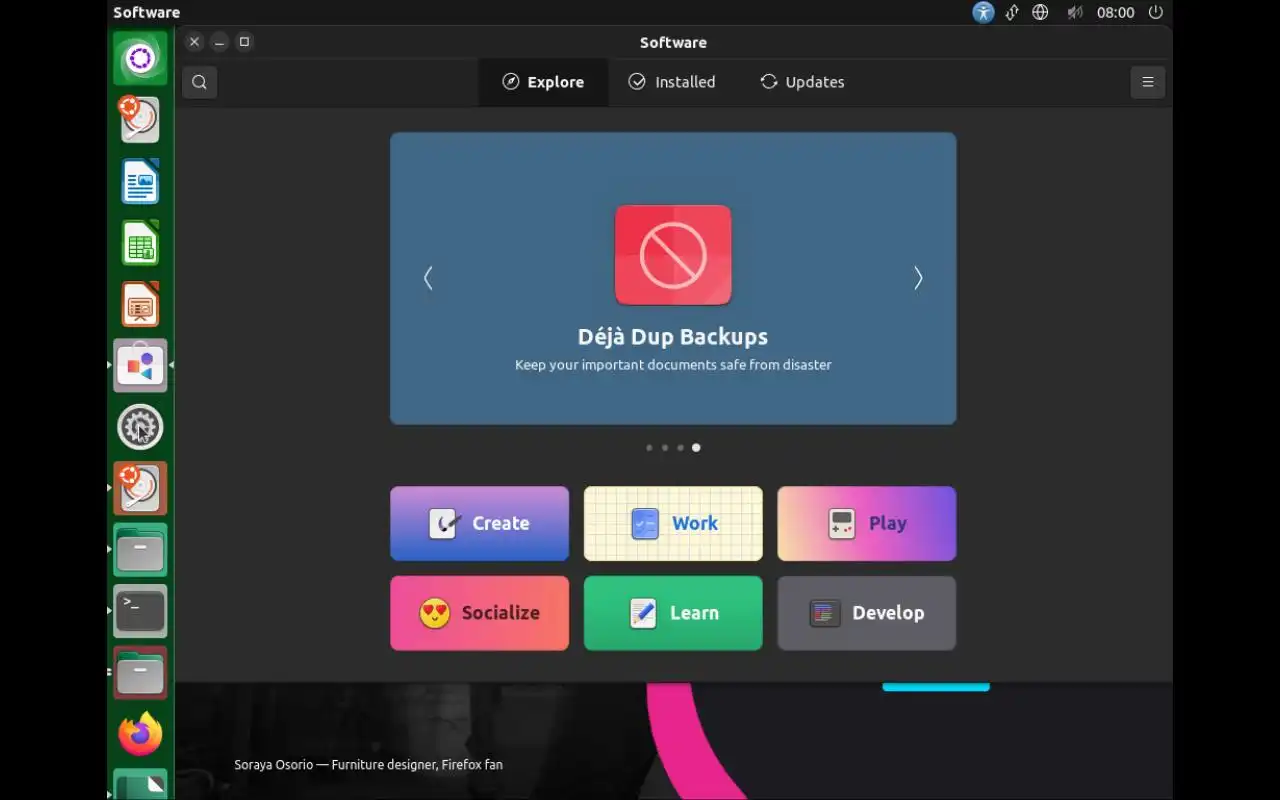Open the Play category

866,523
